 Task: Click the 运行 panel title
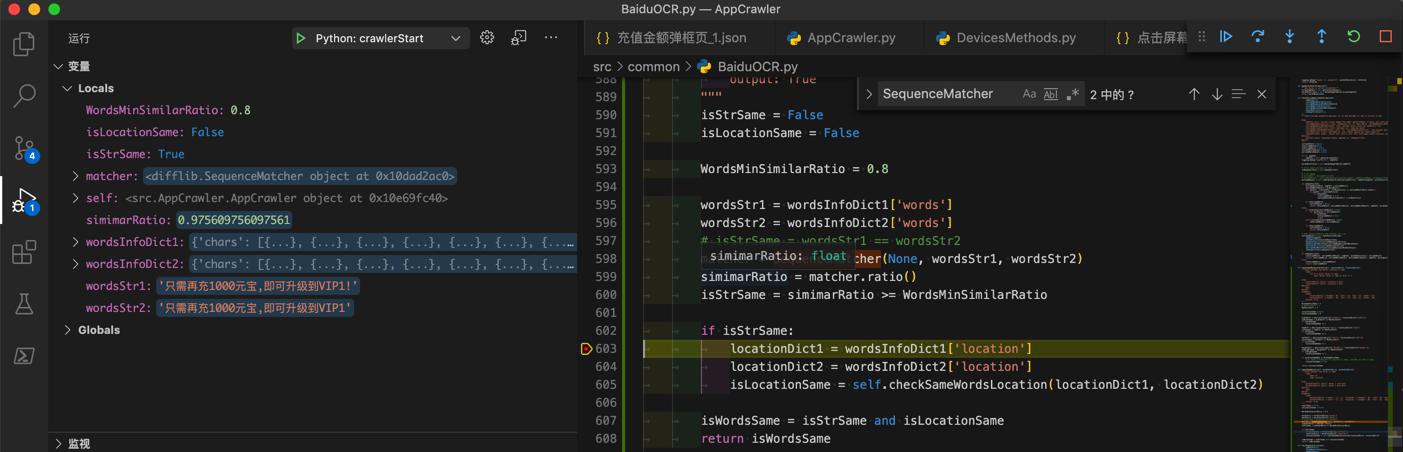[79, 38]
